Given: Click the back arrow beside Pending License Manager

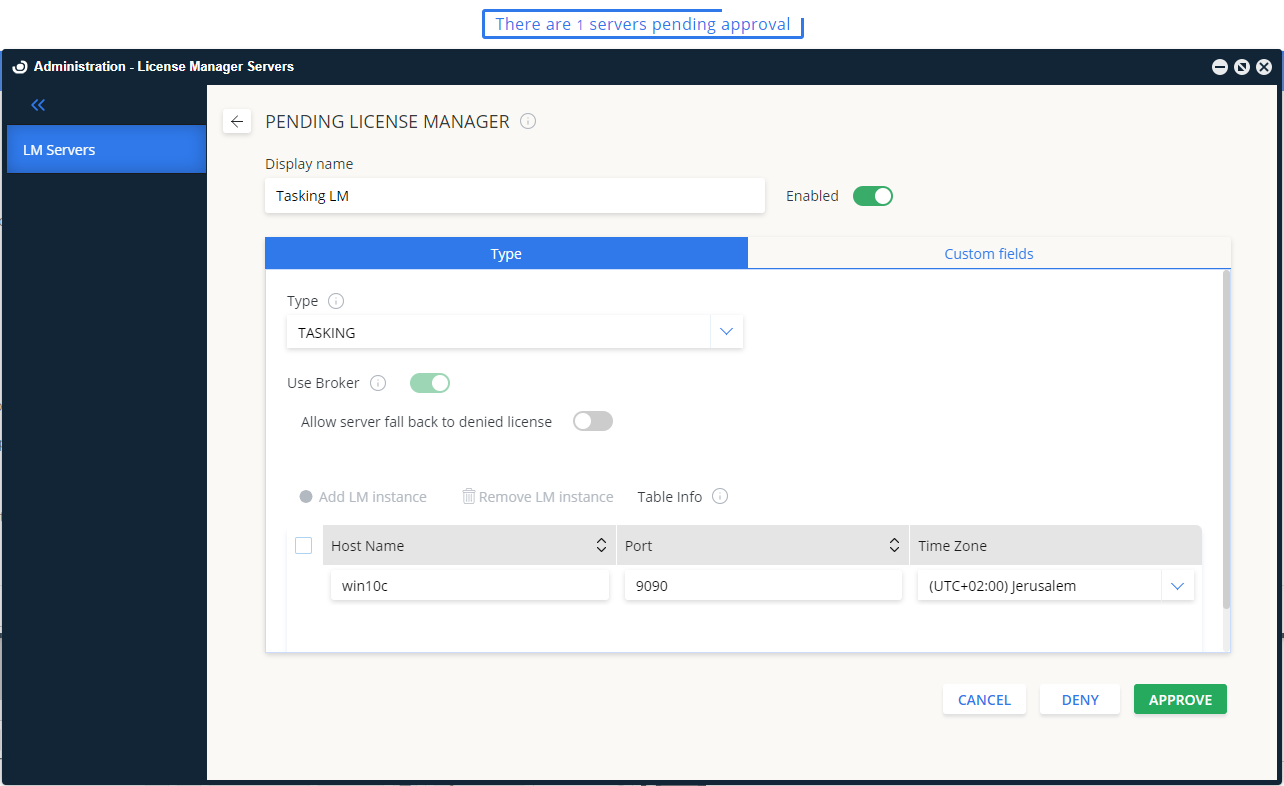Looking at the screenshot, I should [x=236, y=121].
